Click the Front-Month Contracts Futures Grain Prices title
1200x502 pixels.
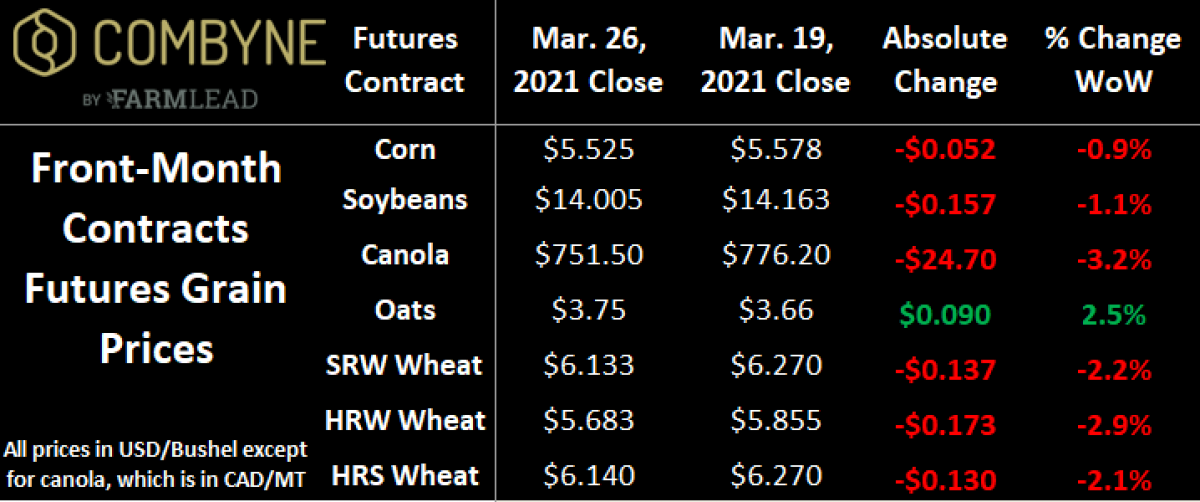tap(156, 259)
